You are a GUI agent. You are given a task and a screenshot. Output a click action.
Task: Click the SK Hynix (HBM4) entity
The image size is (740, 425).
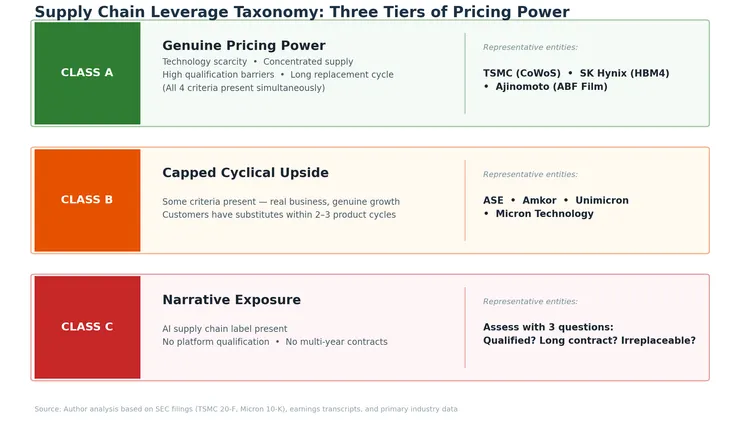[x=624, y=73]
